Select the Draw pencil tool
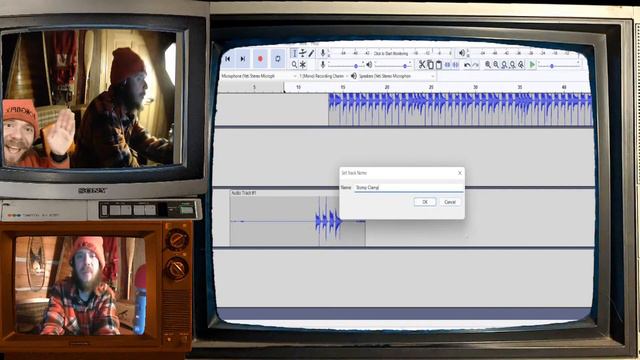The image size is (640, 360). pyautogui.click(x=311, y=53)
